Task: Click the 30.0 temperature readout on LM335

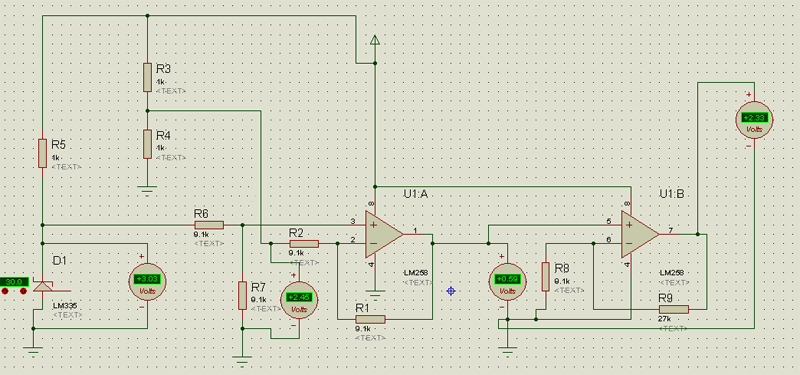Action: (x=12, y=282)
